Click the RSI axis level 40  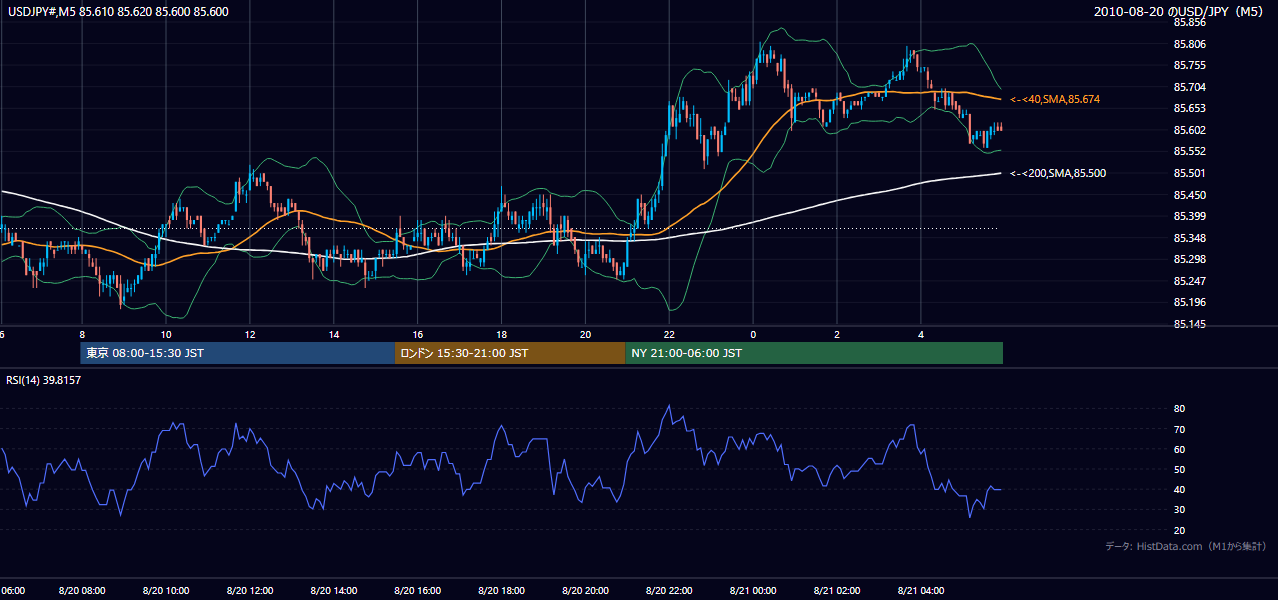pos(1179,489)
